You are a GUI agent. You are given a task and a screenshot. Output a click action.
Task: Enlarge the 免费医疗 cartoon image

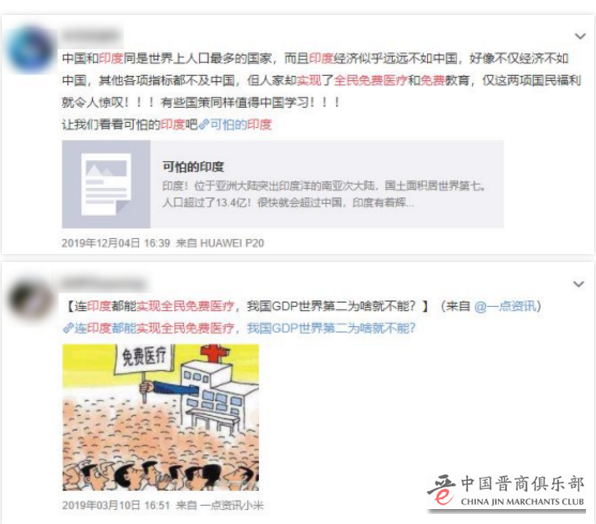coord(161,417)
